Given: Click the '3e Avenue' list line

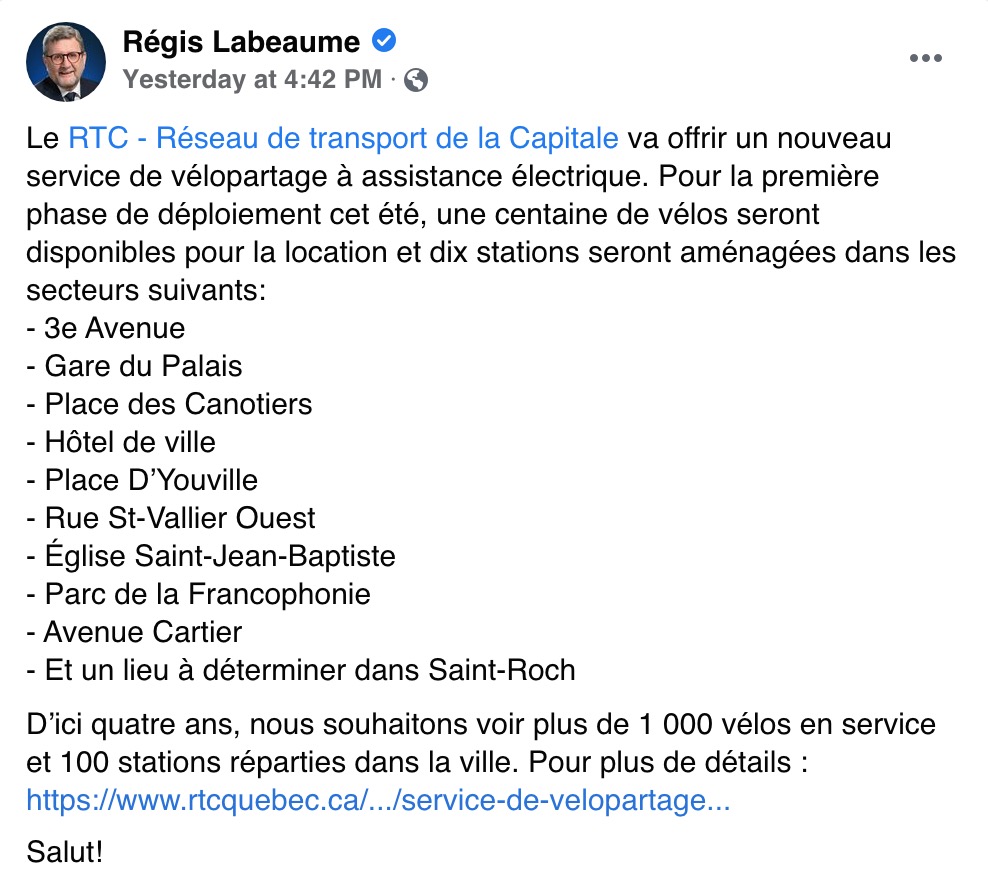Looking at the screenshot, I should tap(106, 328).
